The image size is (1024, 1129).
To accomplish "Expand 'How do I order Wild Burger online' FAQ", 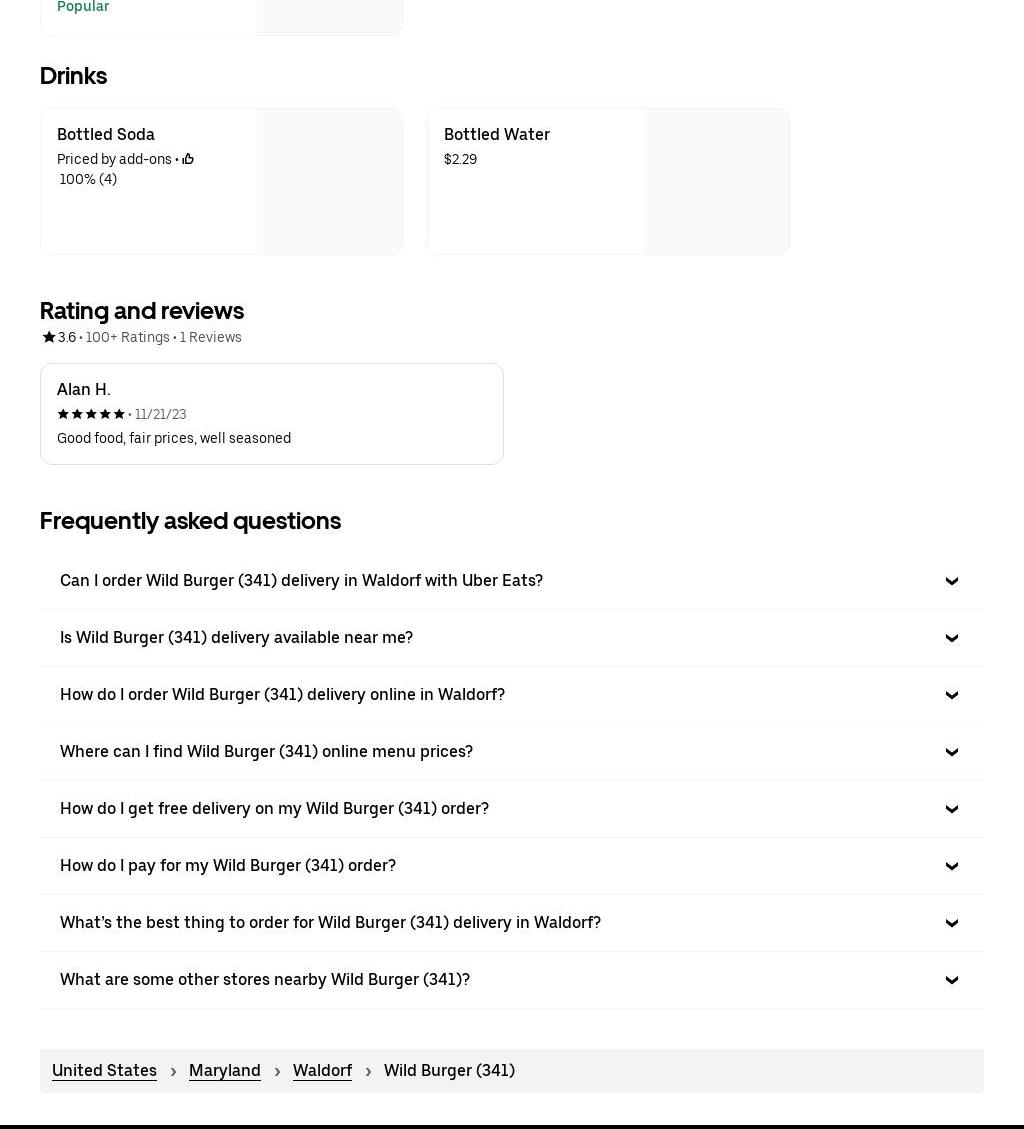I will coord(511,695).
